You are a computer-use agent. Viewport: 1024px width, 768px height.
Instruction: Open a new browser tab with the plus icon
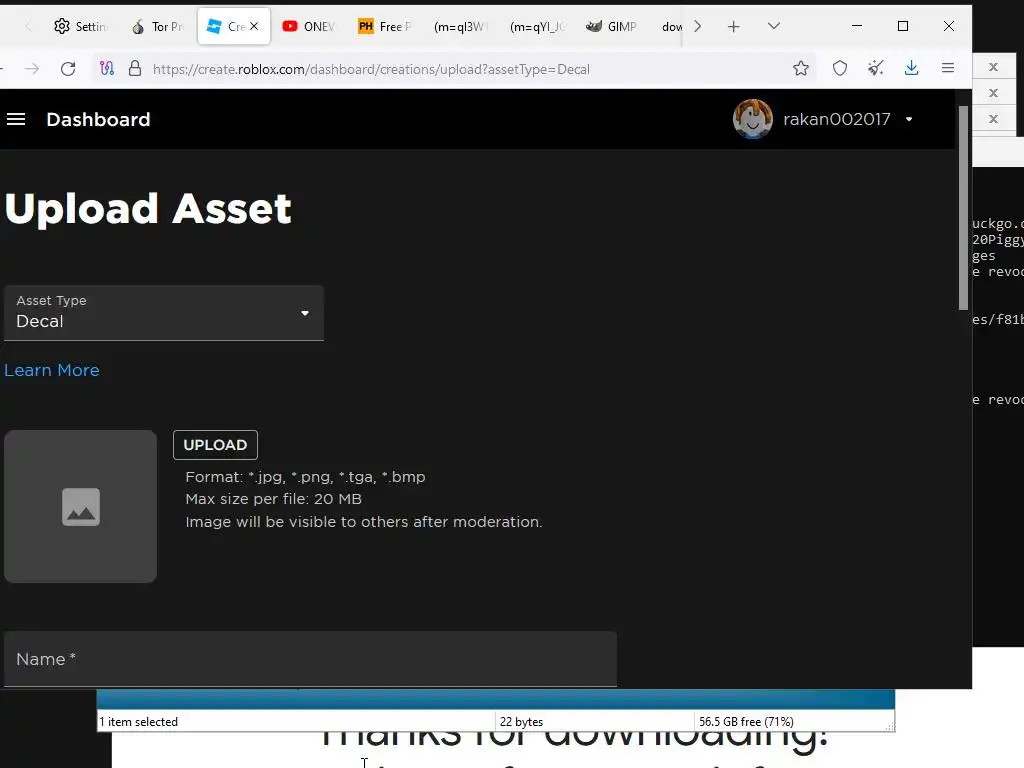pyautogui.click(x=733, y=27)
